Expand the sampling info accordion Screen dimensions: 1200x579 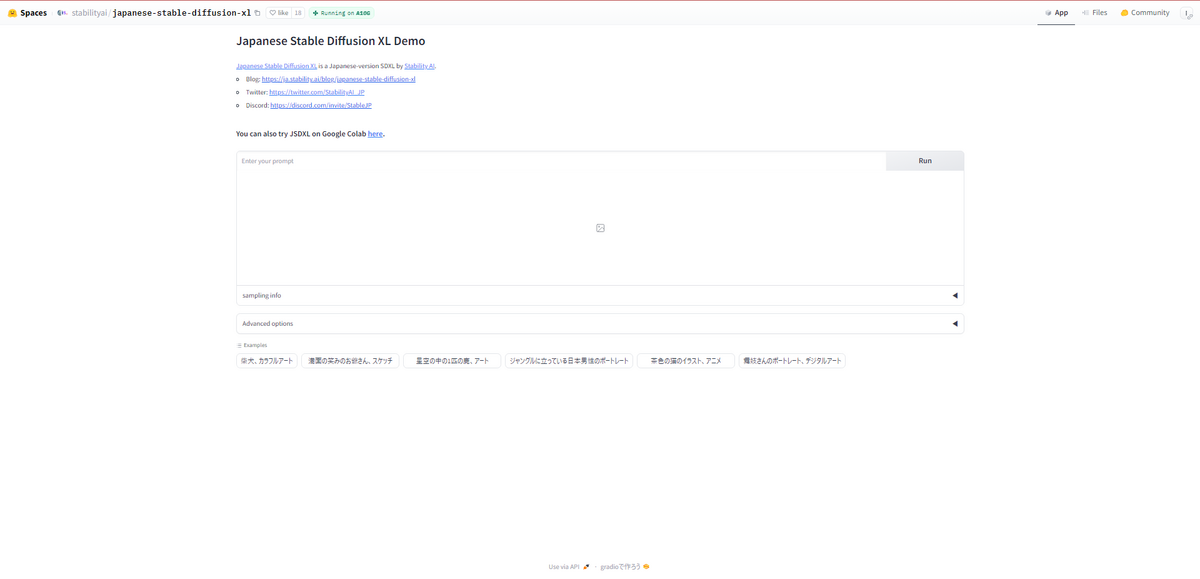pos(600,296)
